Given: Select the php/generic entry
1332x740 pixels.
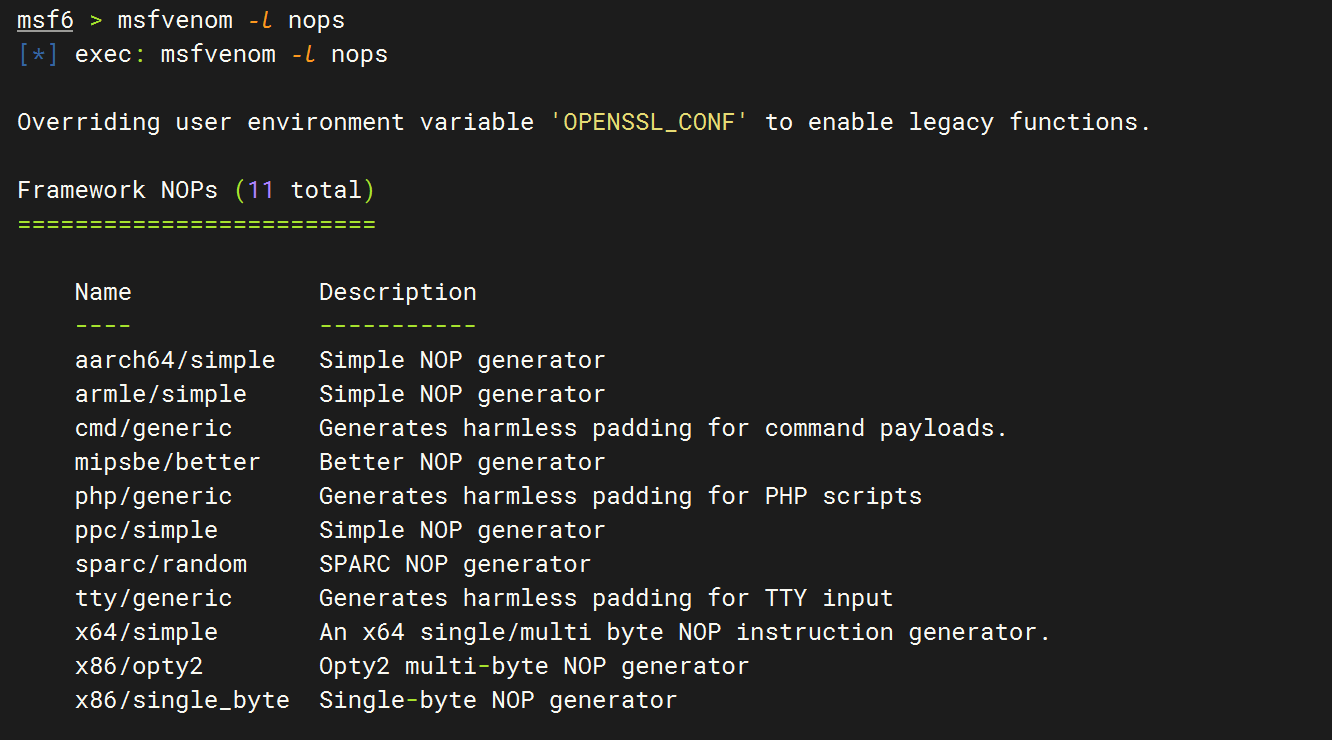Looking at the screenshot, I should (x=153, y=496).
